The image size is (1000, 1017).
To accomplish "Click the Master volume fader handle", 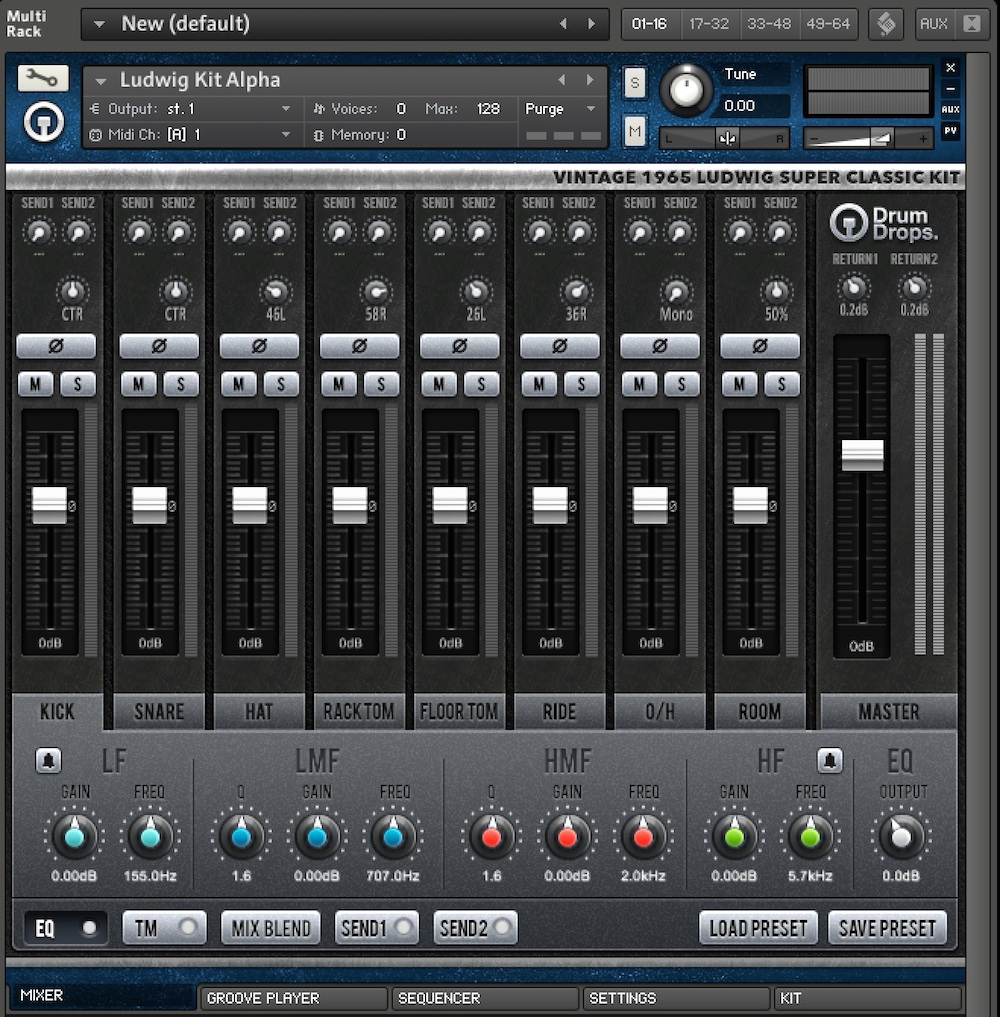I will pyautogui.click(x=862, y=455).
